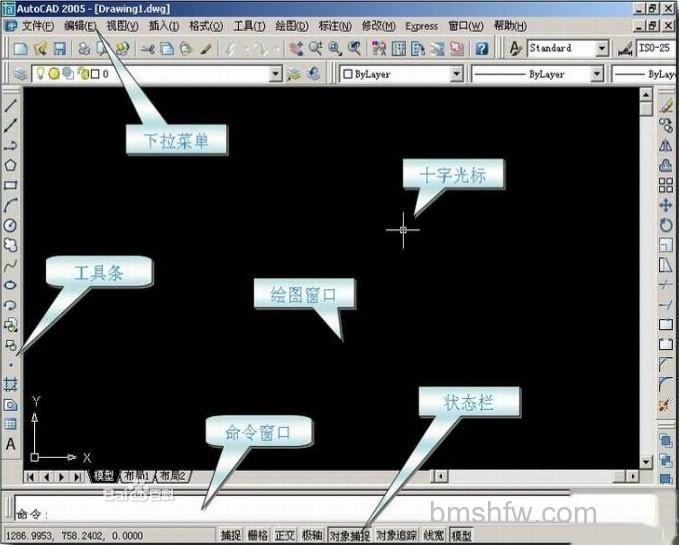This screenshot has height=545, width=679.
Task: Switch to the 模型 model tab
Action: (104, 476)
